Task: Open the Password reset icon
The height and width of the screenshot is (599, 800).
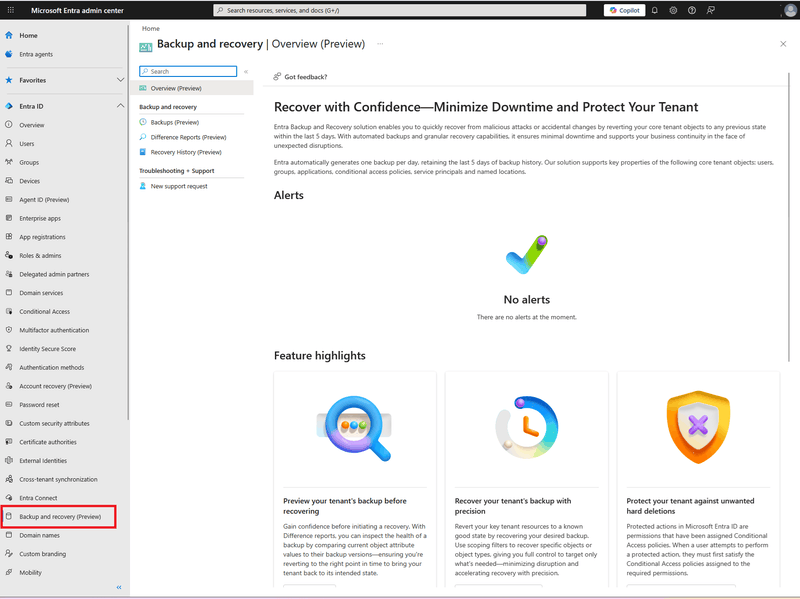Action: point(9,405)
